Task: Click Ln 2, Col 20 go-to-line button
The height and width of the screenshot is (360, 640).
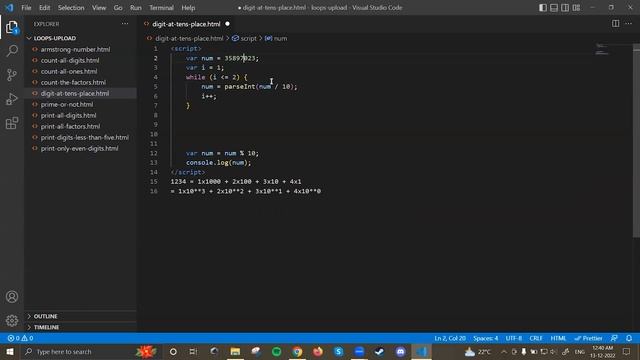Action: coord(450,338)
